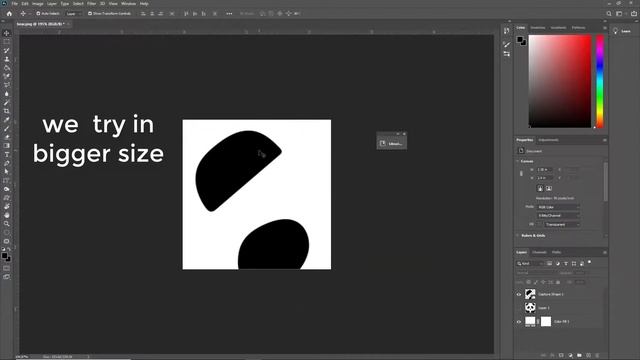Toggle layer filtering switch on or off
Viewport: 640px width, 360px height.
tap(589, 262)
